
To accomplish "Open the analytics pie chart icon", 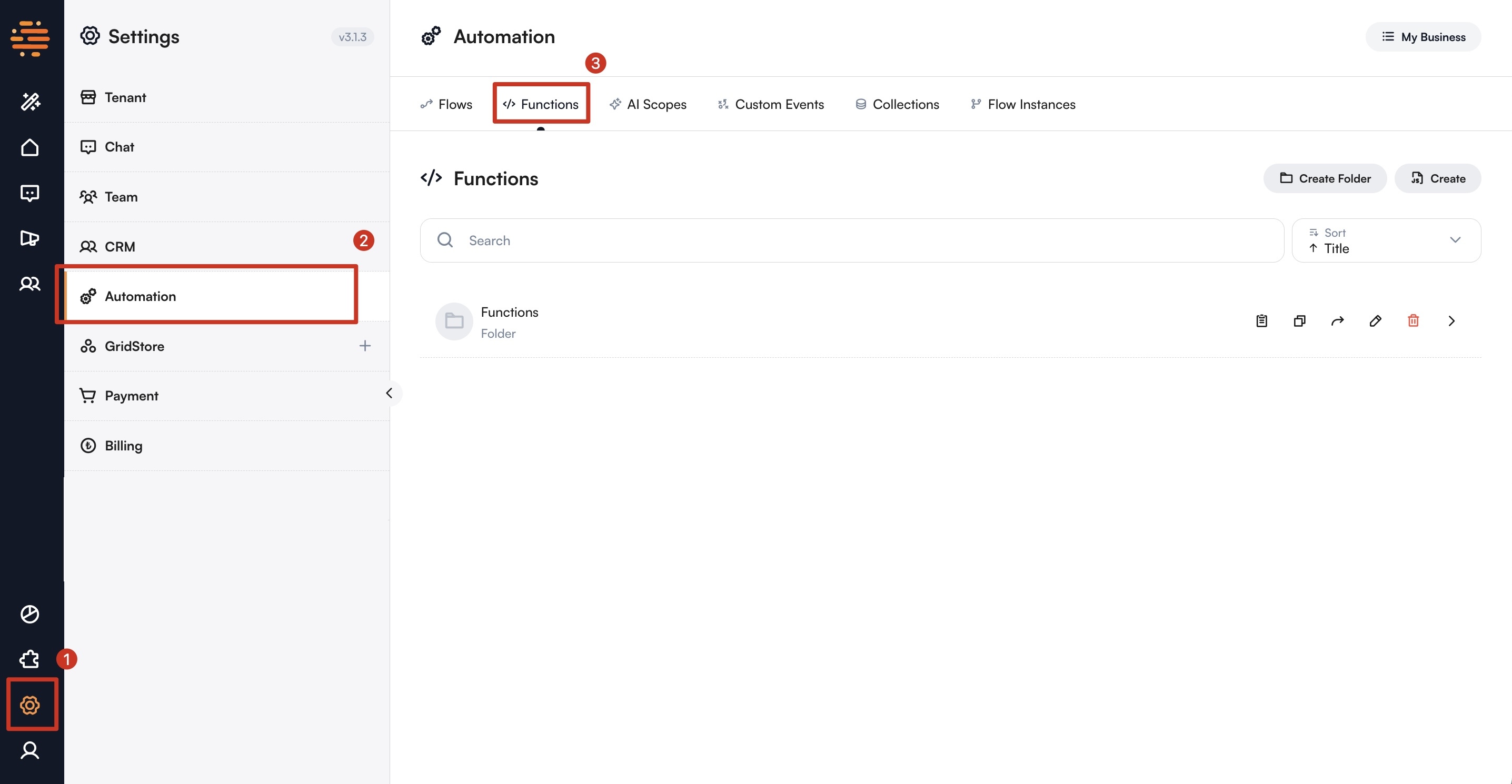I will coord(31,614).
